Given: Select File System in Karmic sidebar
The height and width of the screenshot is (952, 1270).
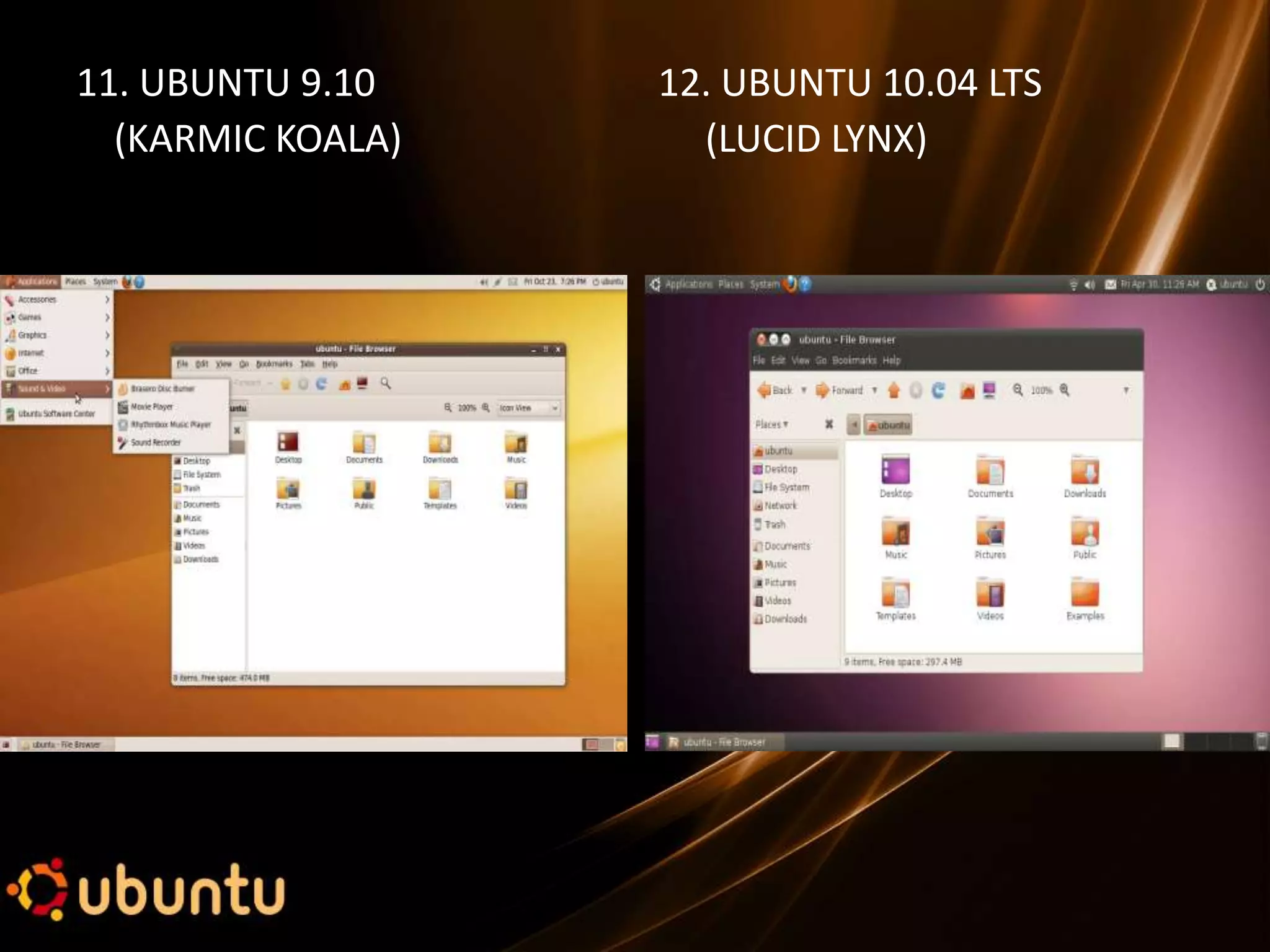Looking at the screenshot, I should [208, 475].
